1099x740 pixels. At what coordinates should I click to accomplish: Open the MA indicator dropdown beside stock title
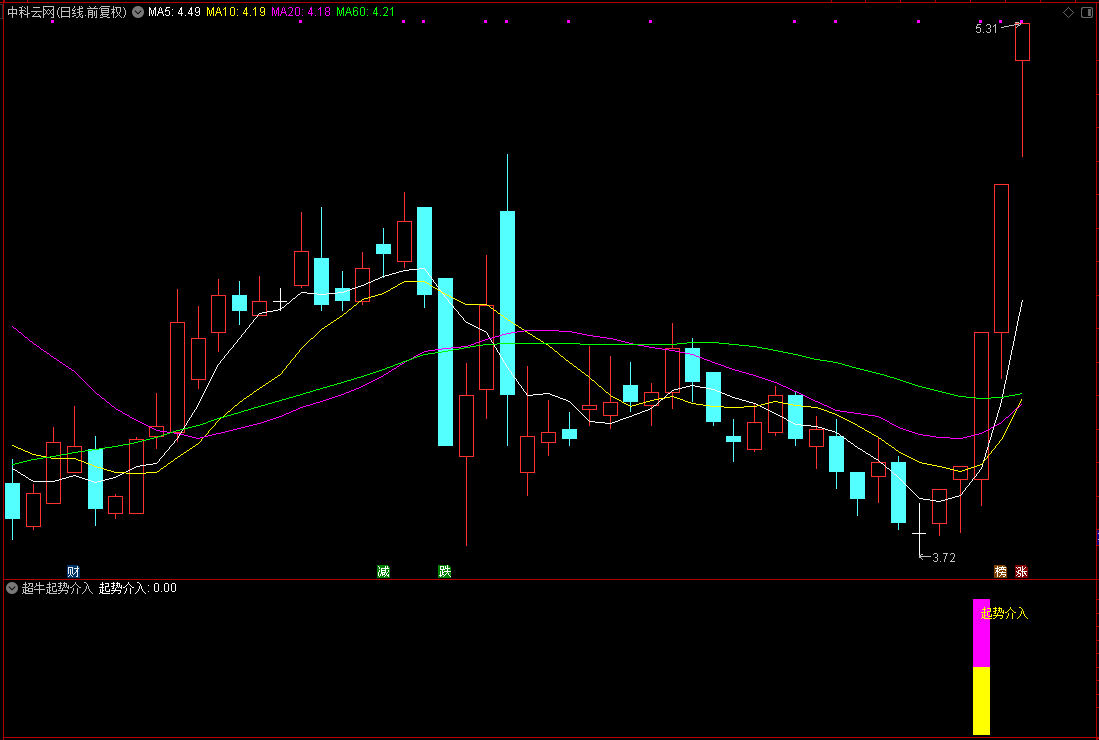tap(138, 12)
